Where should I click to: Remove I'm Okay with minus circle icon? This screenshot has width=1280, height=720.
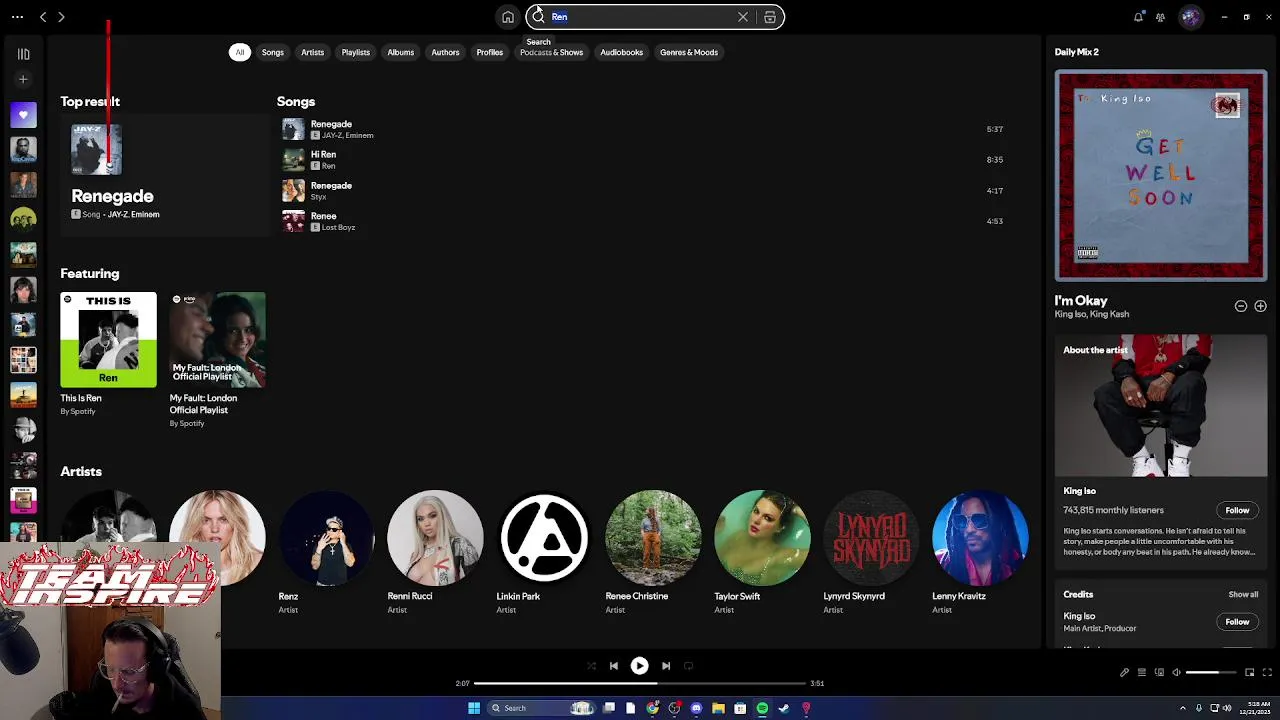(1241, 306)
